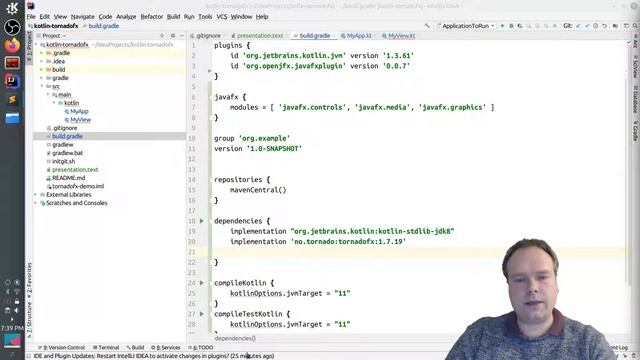The height and width of the screenshot is (360, 640).
Task: Open the Database side tool window
Action: pos(636,99)
